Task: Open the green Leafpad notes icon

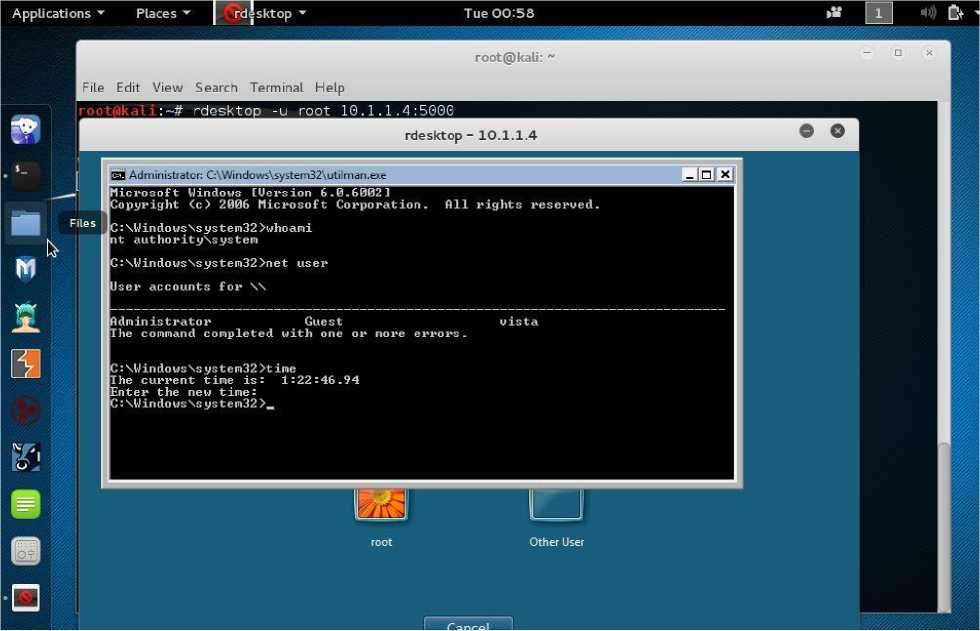Action: point(26,504)
